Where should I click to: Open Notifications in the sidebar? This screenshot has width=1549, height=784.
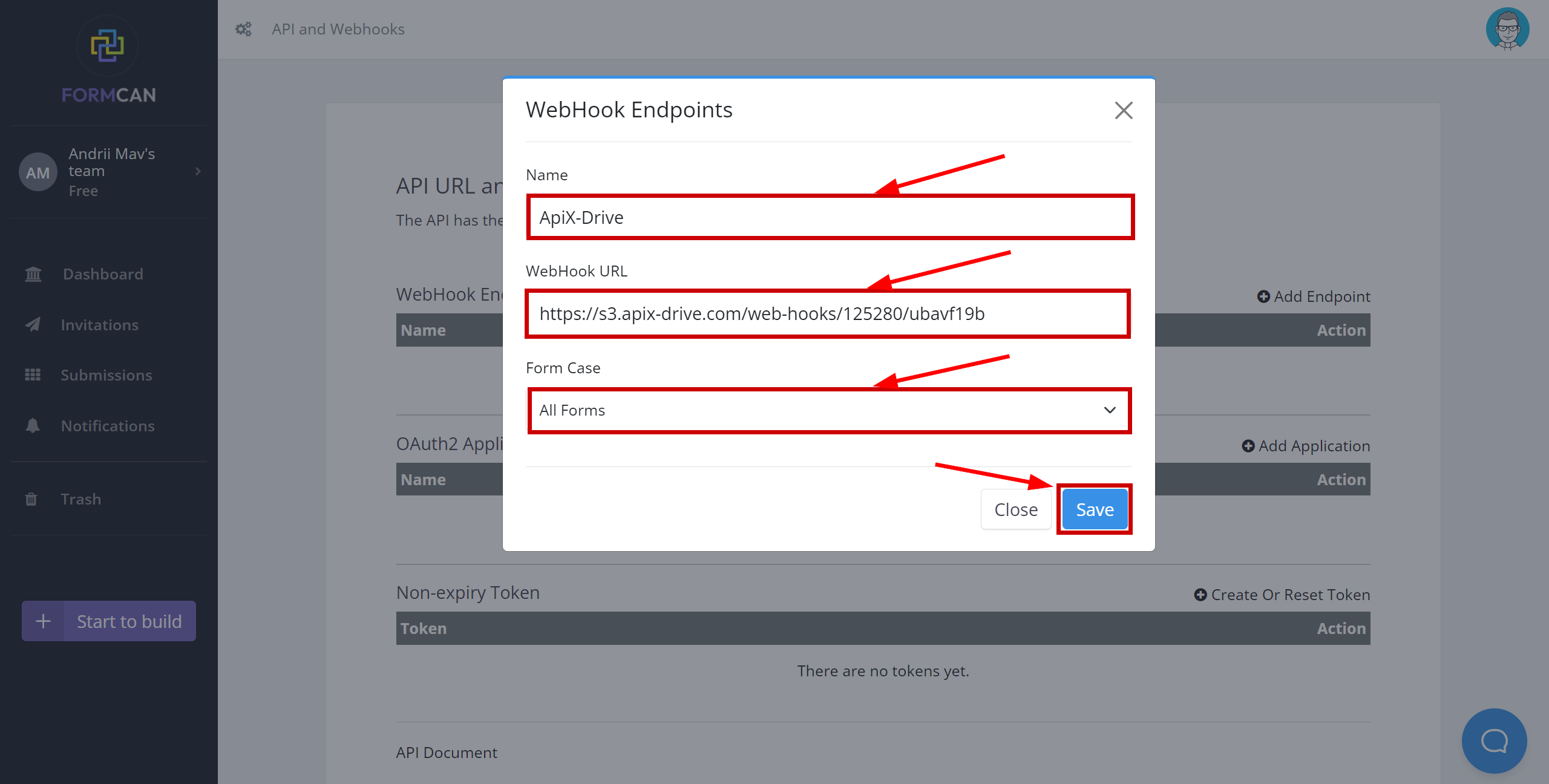click(108, 426)
